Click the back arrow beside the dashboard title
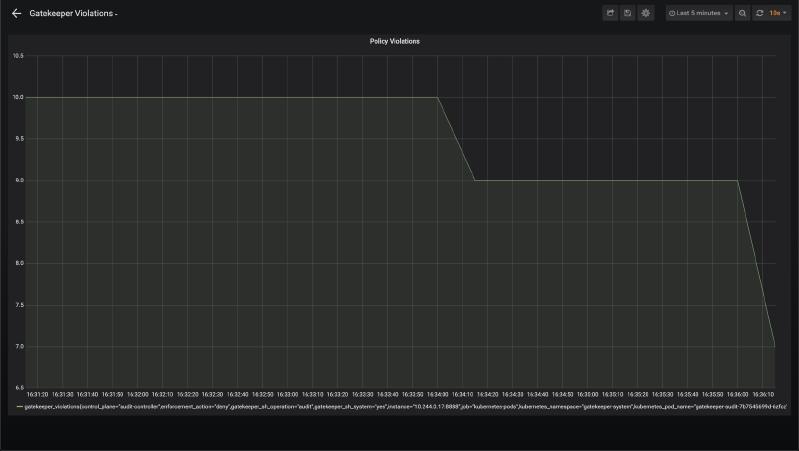This screenshot has width=799, height=451. [x=16, y=13]
